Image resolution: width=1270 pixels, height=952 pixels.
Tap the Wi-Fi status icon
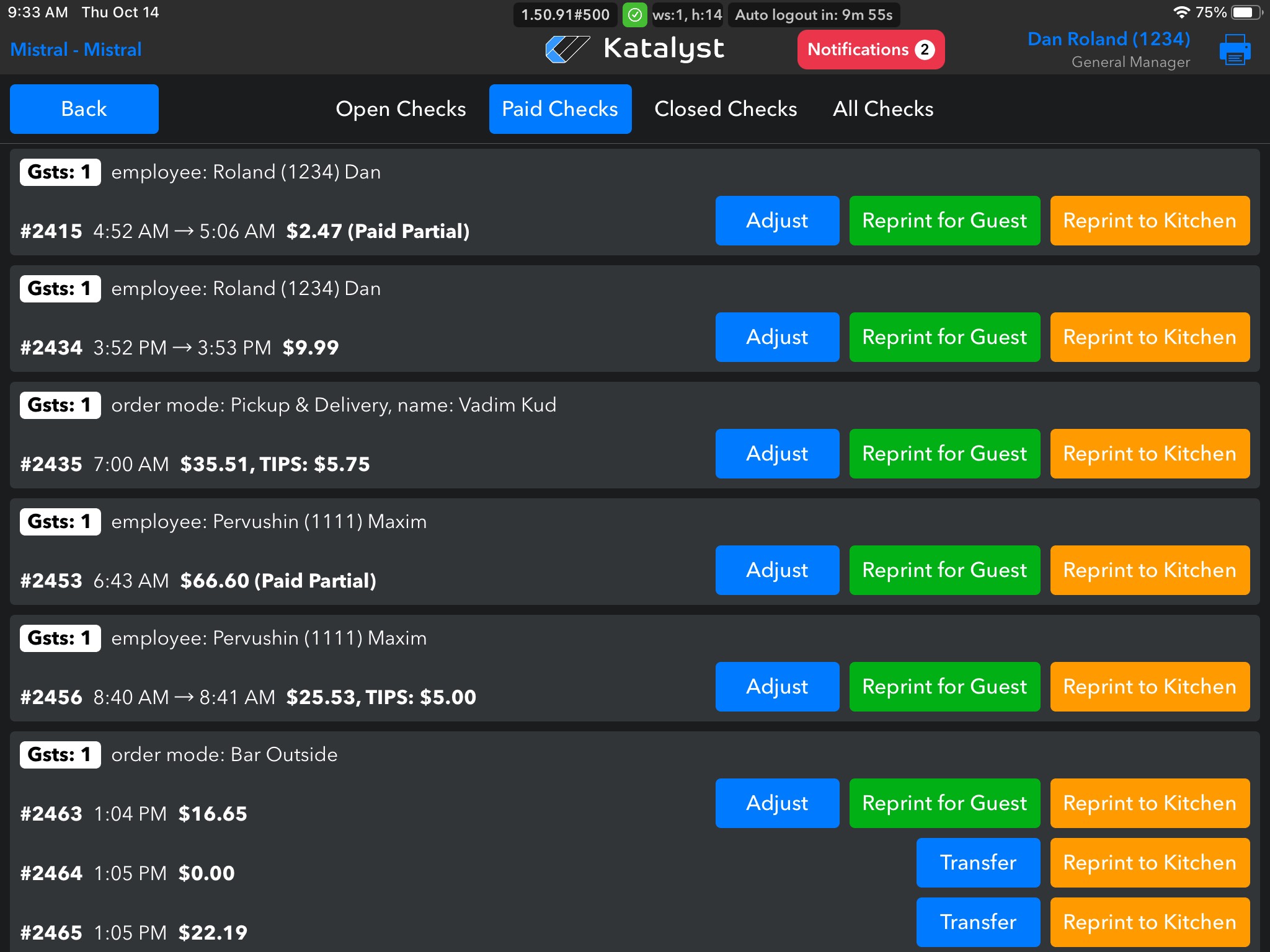pyautogui.click(x=1181, y=12)
